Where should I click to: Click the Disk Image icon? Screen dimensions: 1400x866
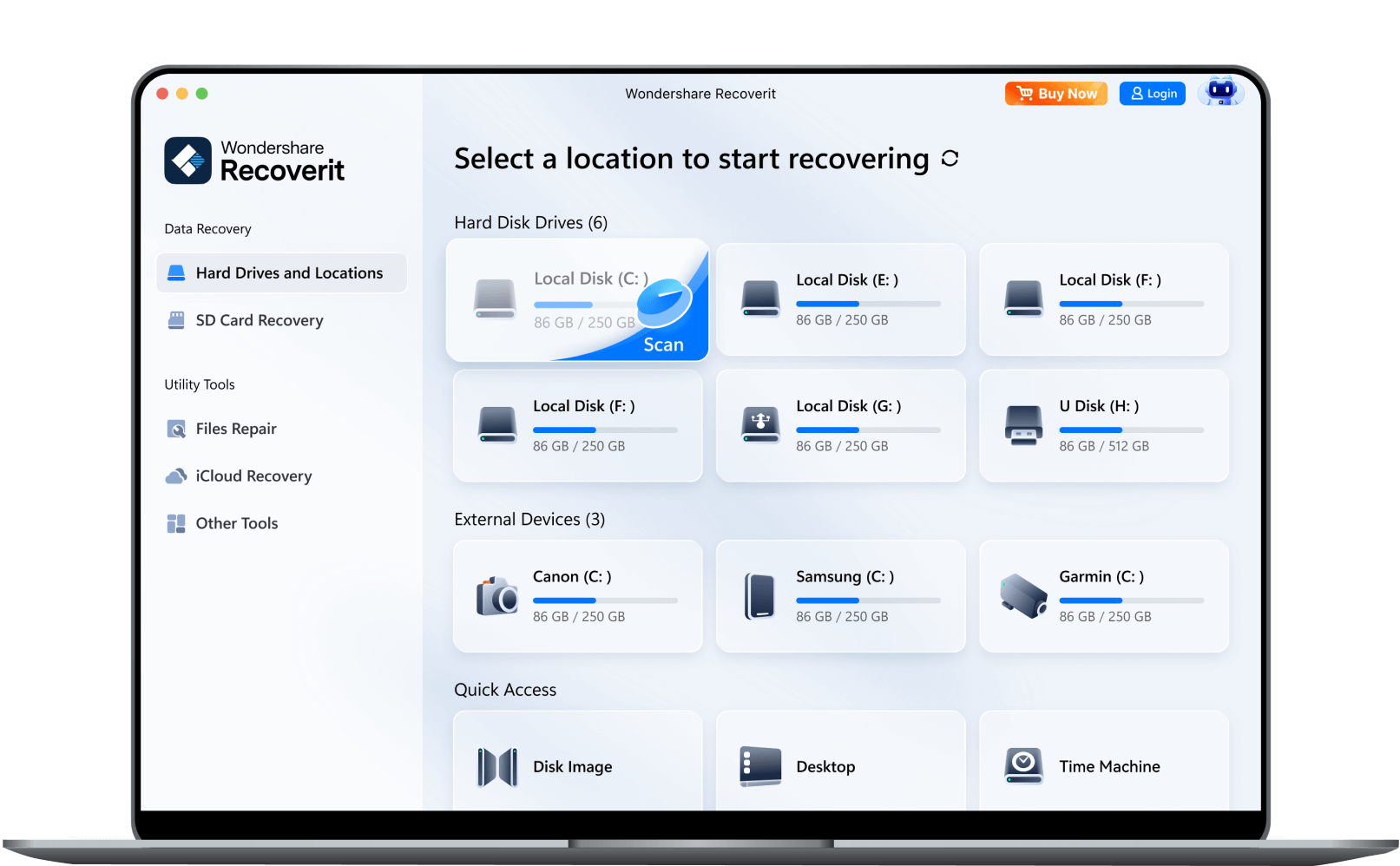(497, 767)
